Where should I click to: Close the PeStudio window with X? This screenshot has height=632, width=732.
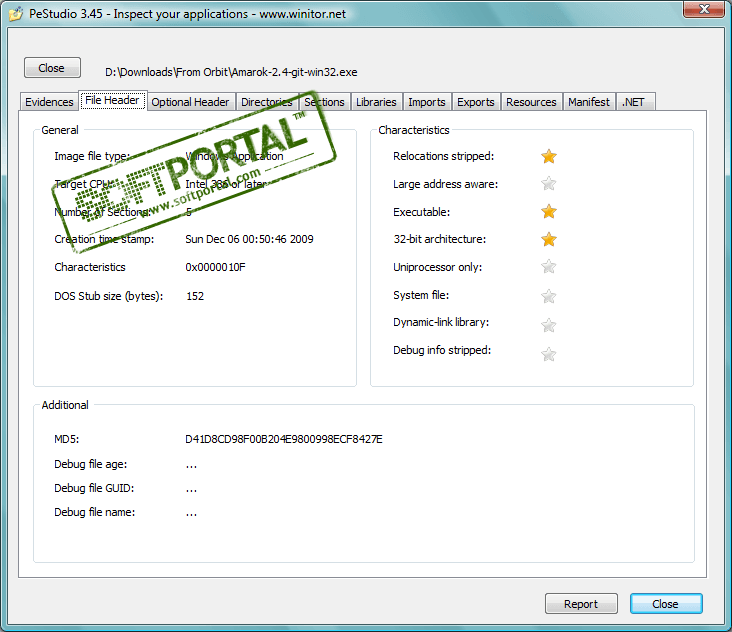point(704,9)
